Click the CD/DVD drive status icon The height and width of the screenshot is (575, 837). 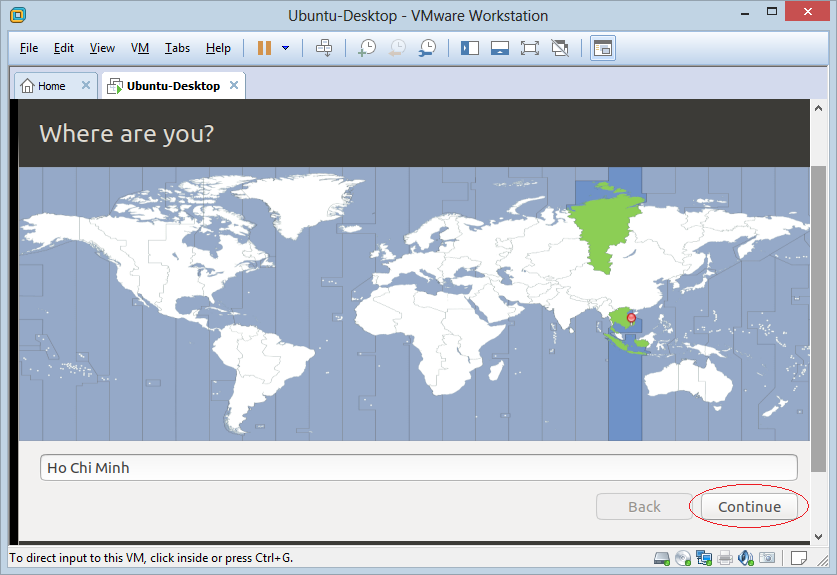click(683, 558)
